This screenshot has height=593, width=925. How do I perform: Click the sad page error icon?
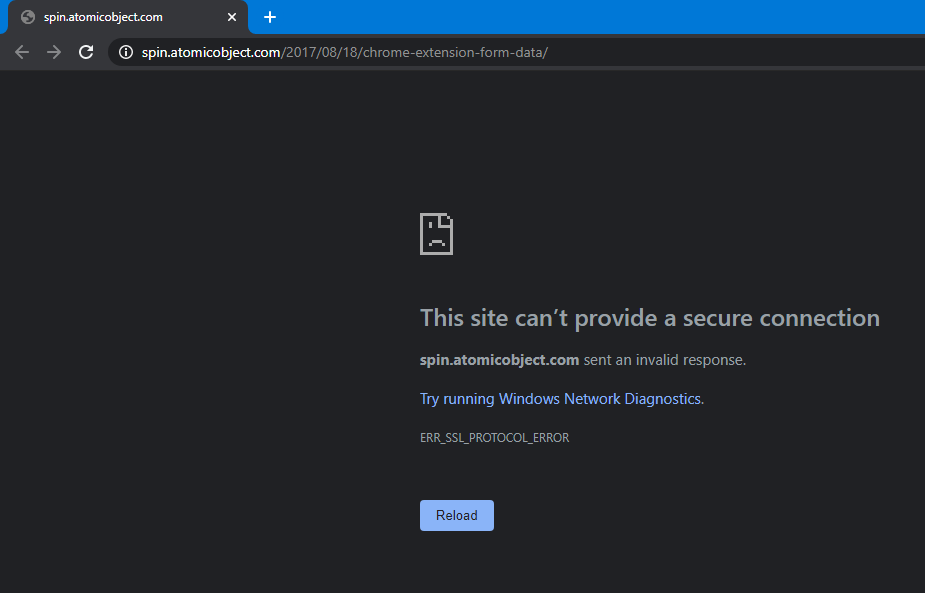tap(437, 234)
